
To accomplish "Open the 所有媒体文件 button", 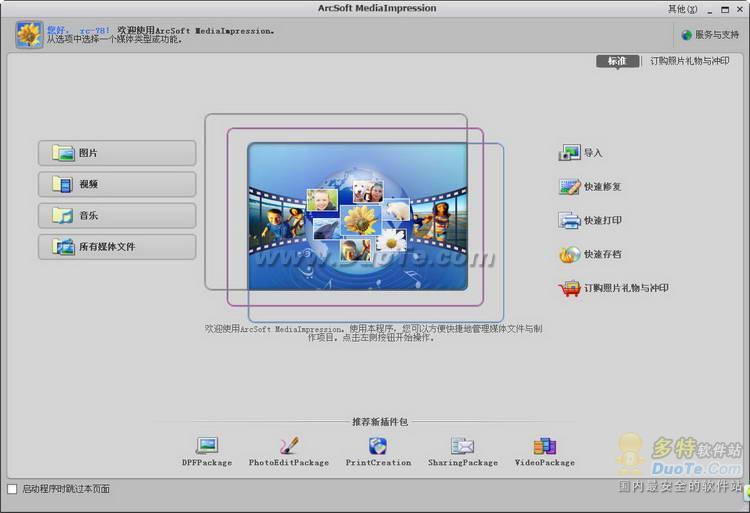I will 117,247.
